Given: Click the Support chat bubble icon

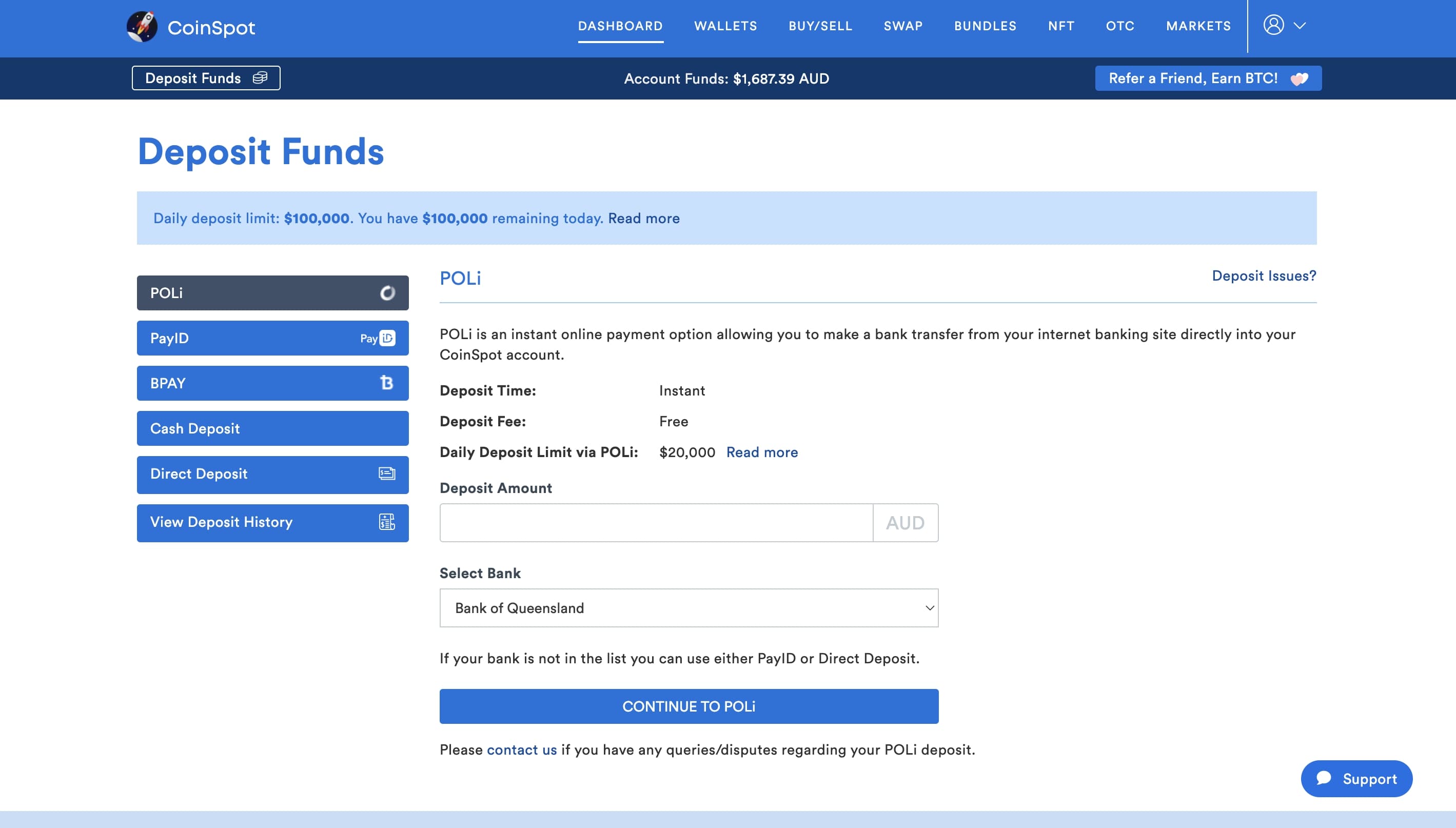Looking at the screenshot, I should [1324, 778].
